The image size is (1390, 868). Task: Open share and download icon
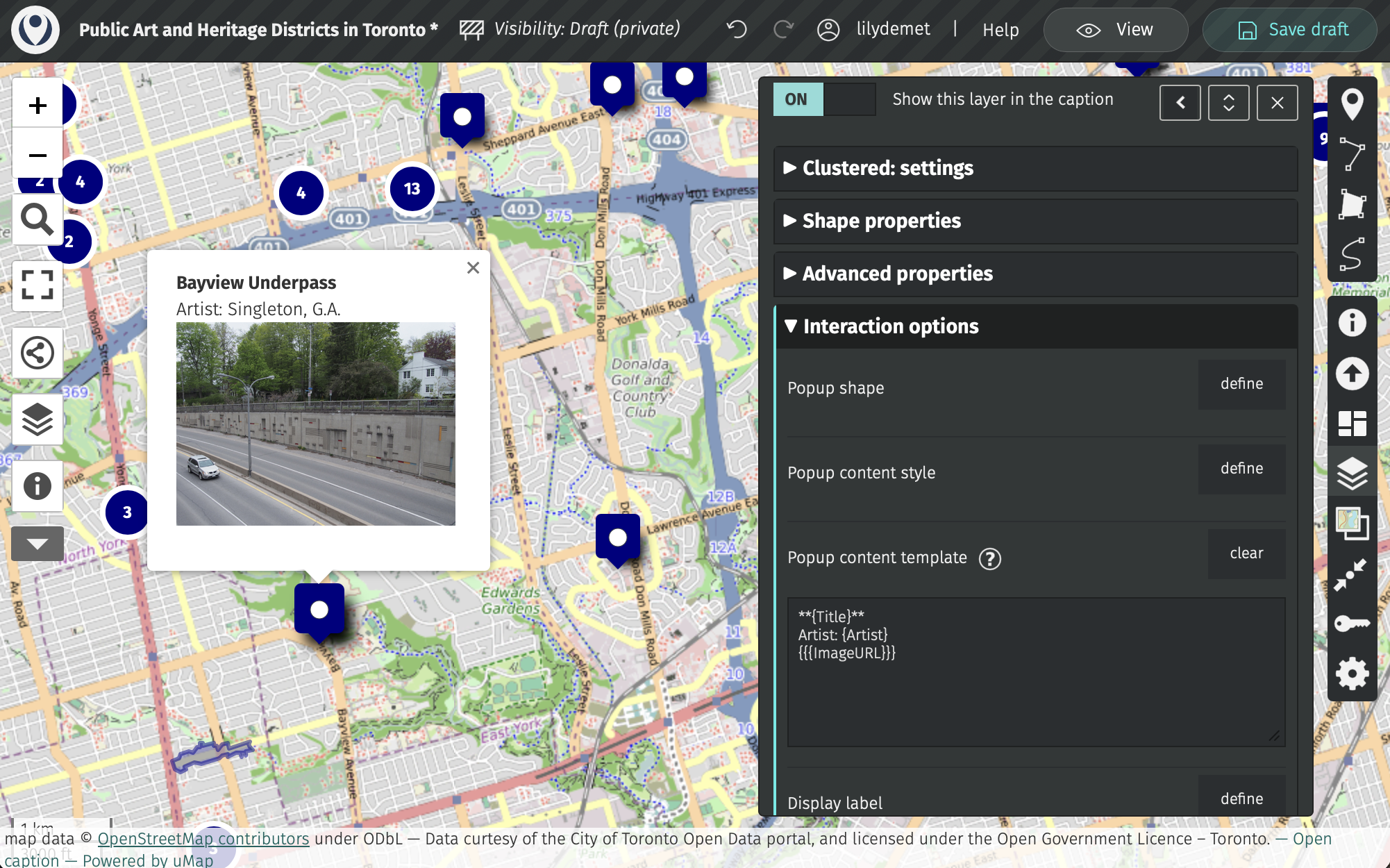click(x=37, y=353)
